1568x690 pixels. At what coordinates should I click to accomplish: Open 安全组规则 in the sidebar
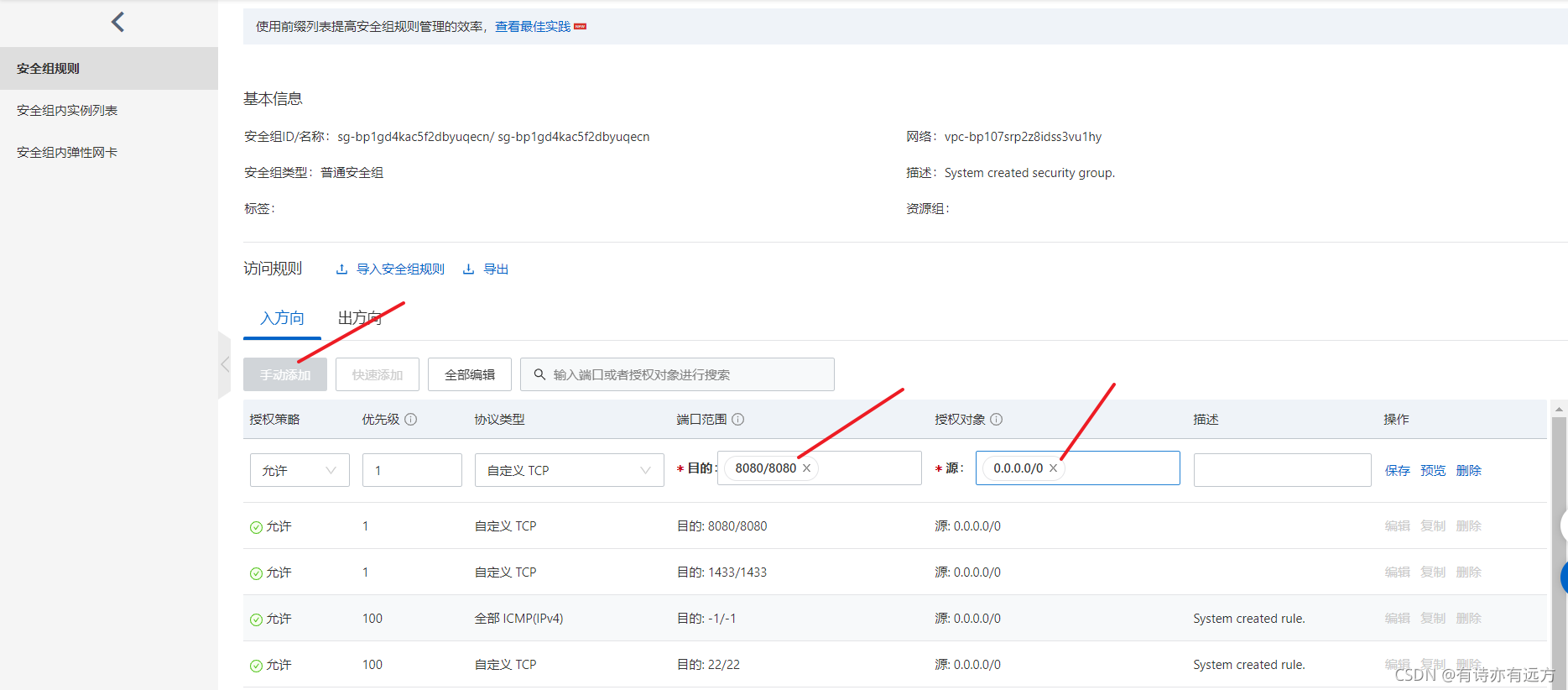[x=109, y=69]
